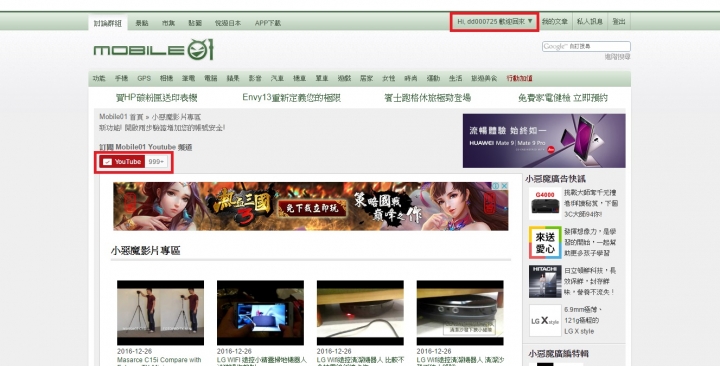Open the 景點 tab
This screenshot has height=366, width=720.
(142, 23)
